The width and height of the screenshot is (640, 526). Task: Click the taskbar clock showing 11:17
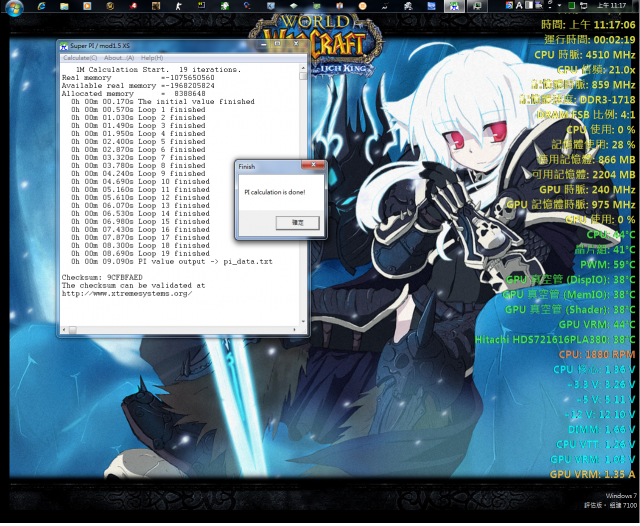611,5
